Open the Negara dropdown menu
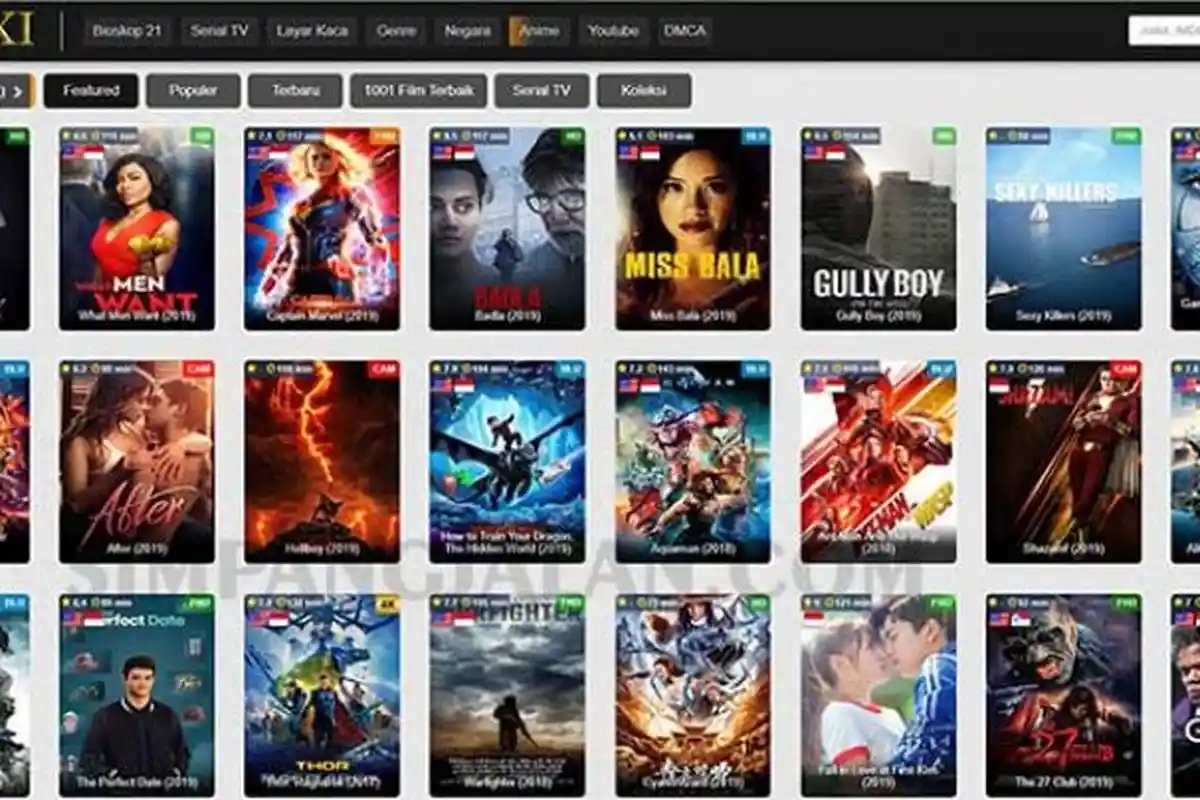 [465, 30]
